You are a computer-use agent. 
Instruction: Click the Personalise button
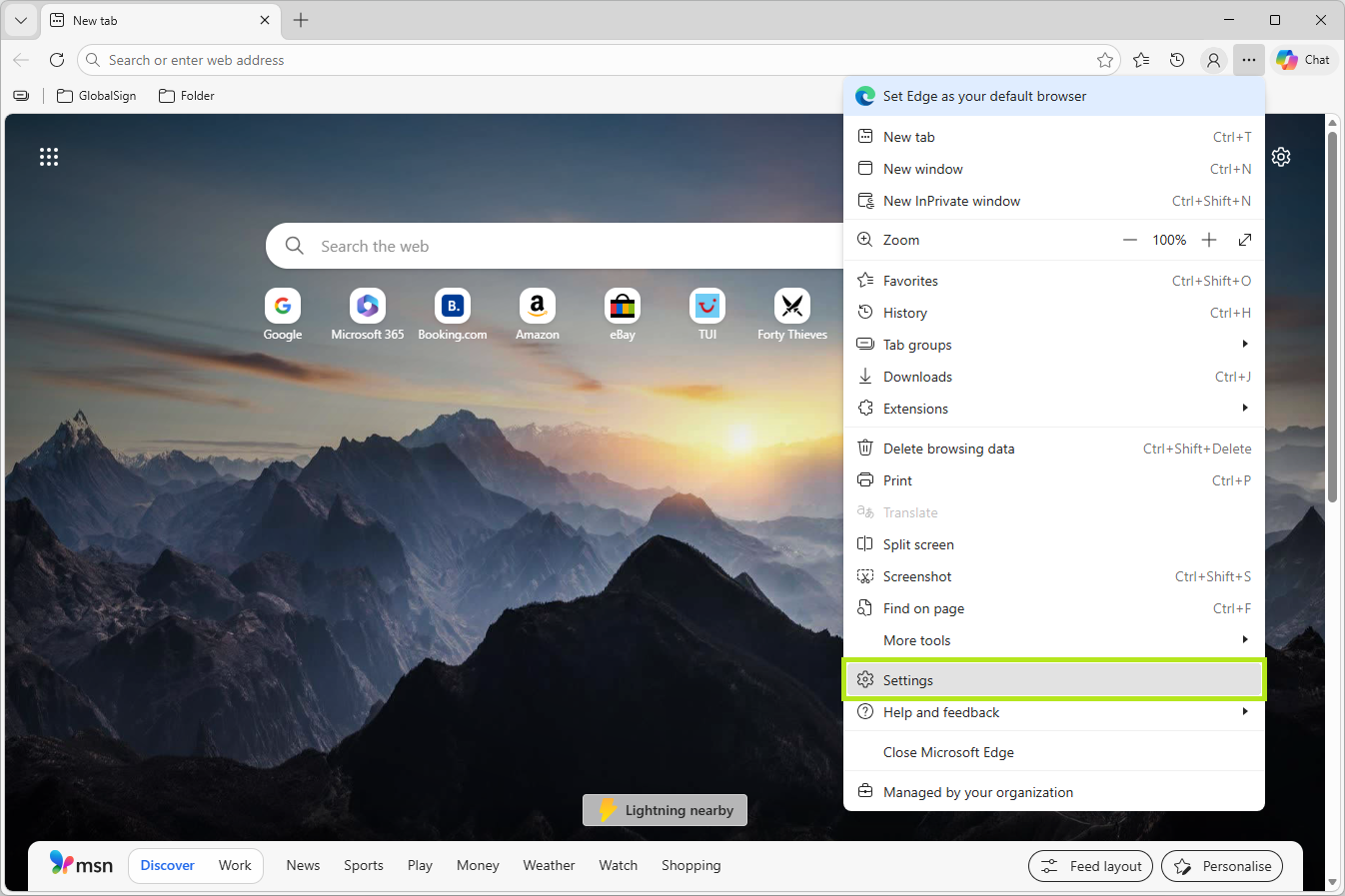click(1222, 866)
